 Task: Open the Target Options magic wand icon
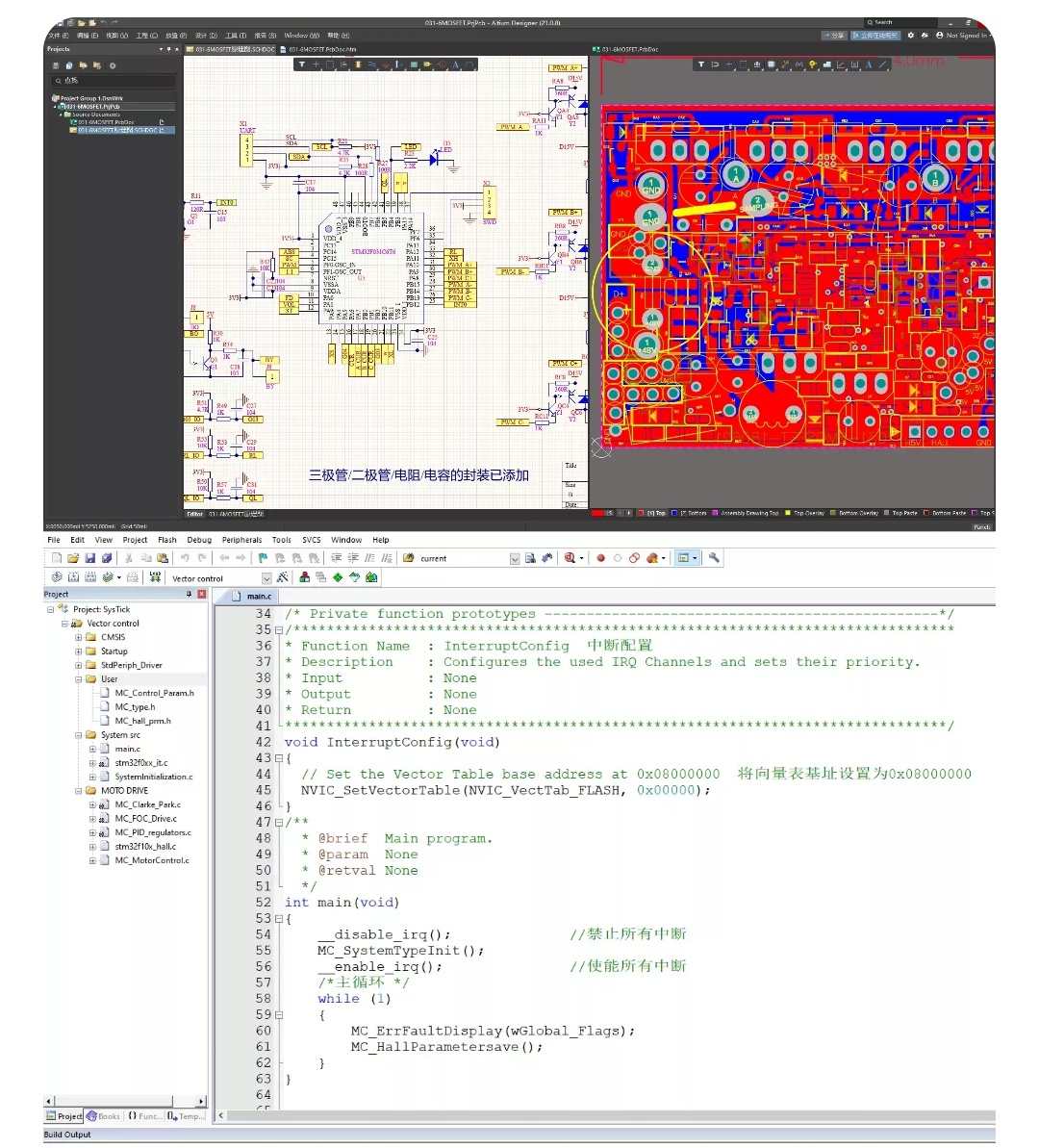pos(282,577)
